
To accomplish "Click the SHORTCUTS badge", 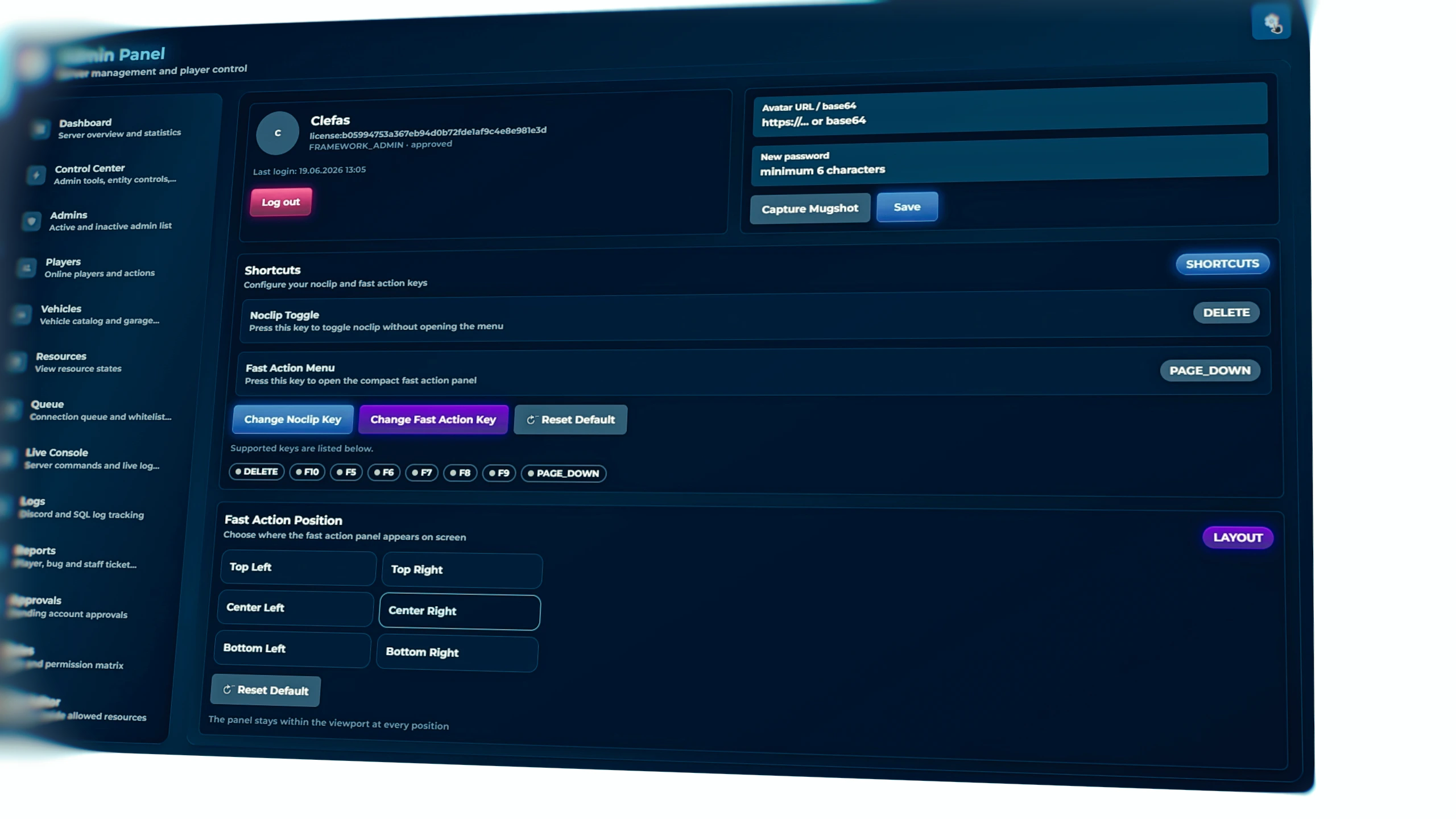I will coord(1222,264).
